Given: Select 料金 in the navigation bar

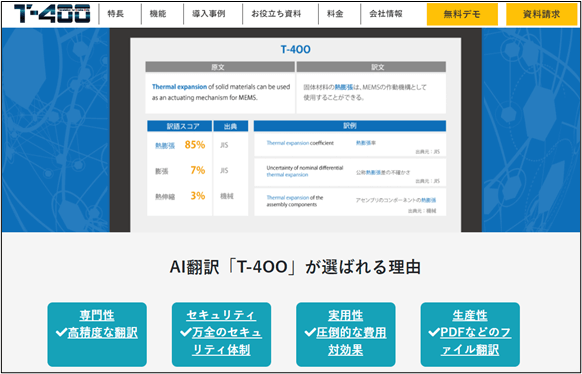Looking at the screenshot, I should pyautogui.click(x=335, y=14).
